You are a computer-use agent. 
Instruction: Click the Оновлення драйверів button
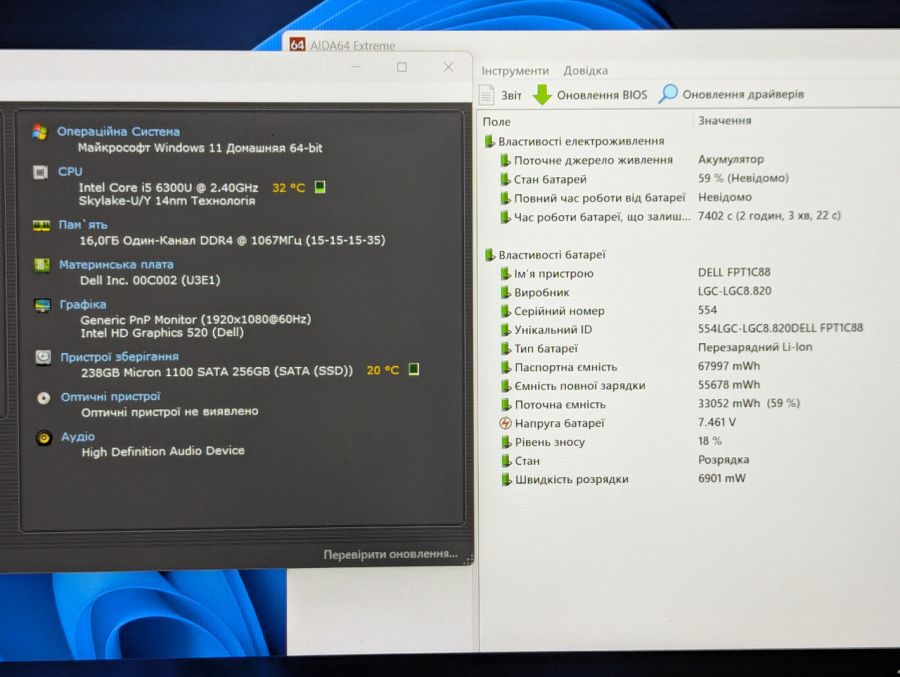[x=731, y=94]
